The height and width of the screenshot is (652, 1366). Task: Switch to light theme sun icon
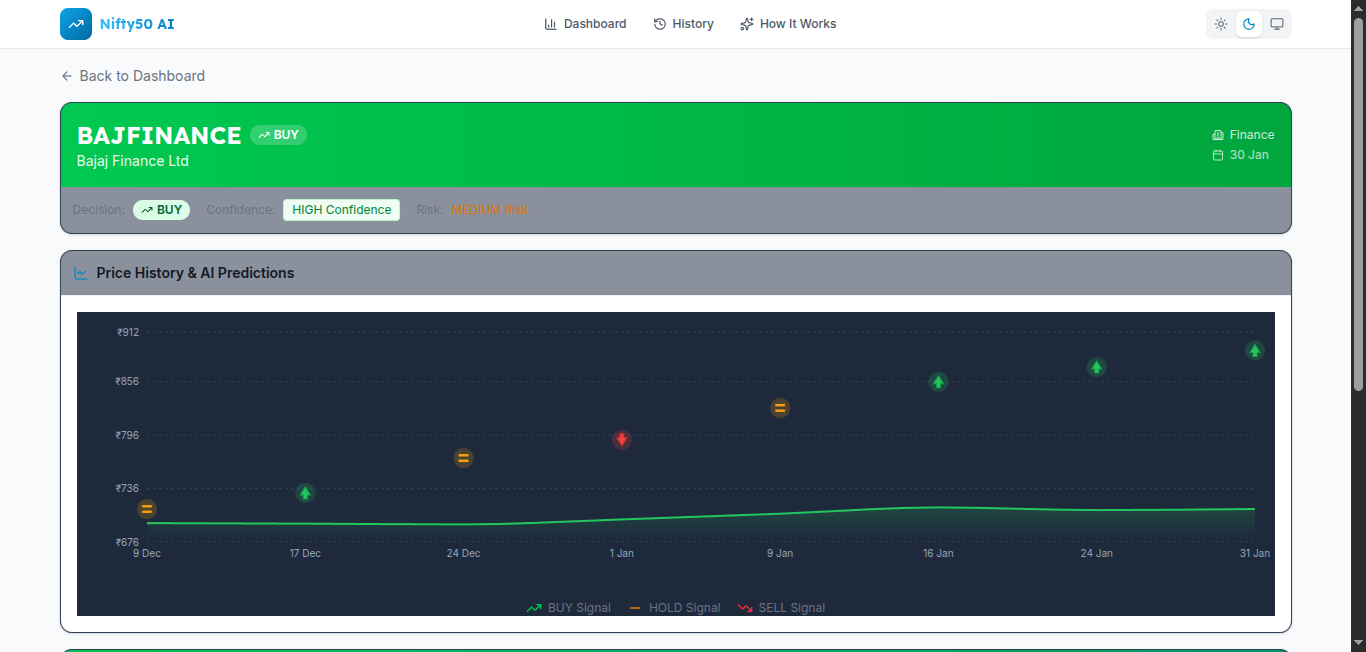click(x=1221, y=24)
